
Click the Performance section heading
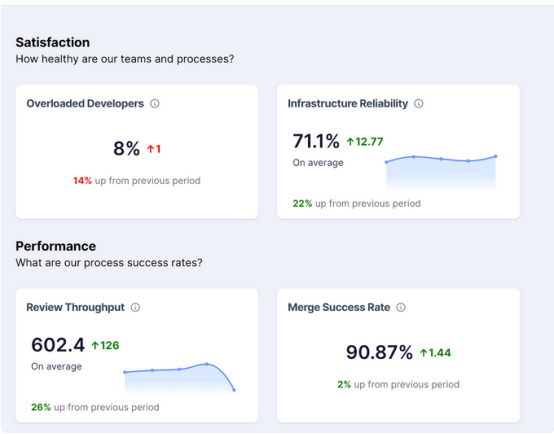pos(55,246)
